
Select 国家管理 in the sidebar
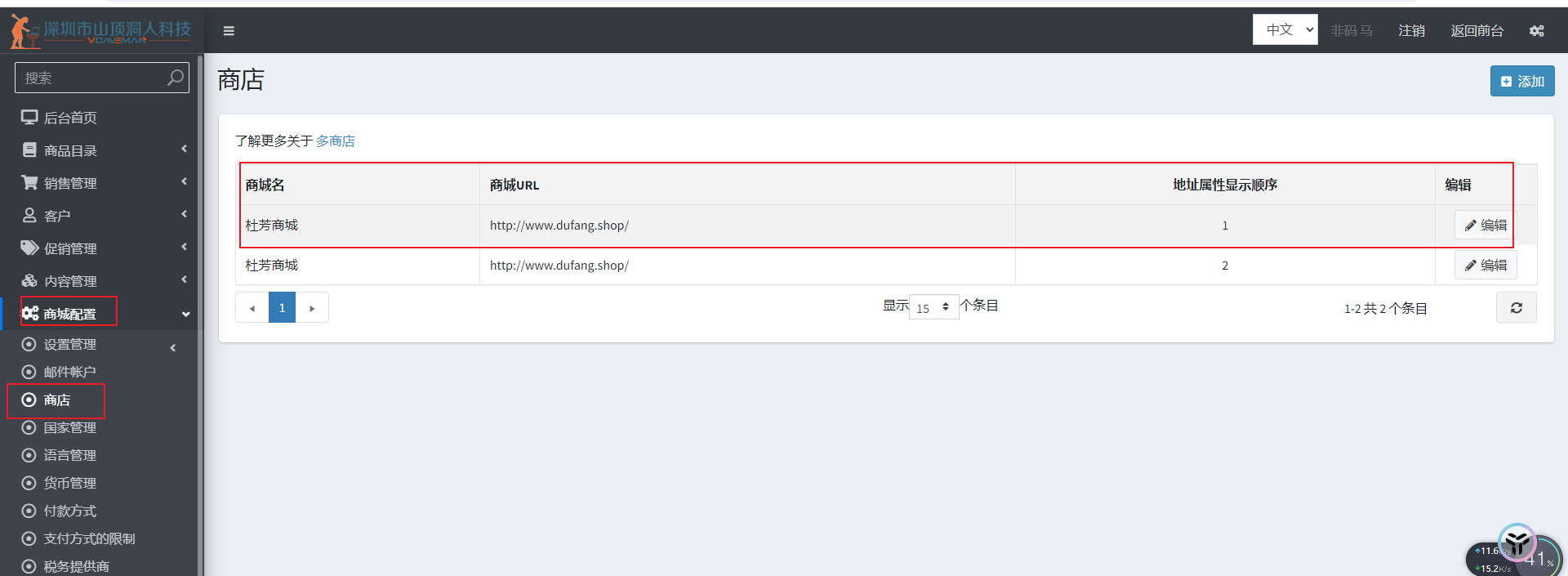69,427
